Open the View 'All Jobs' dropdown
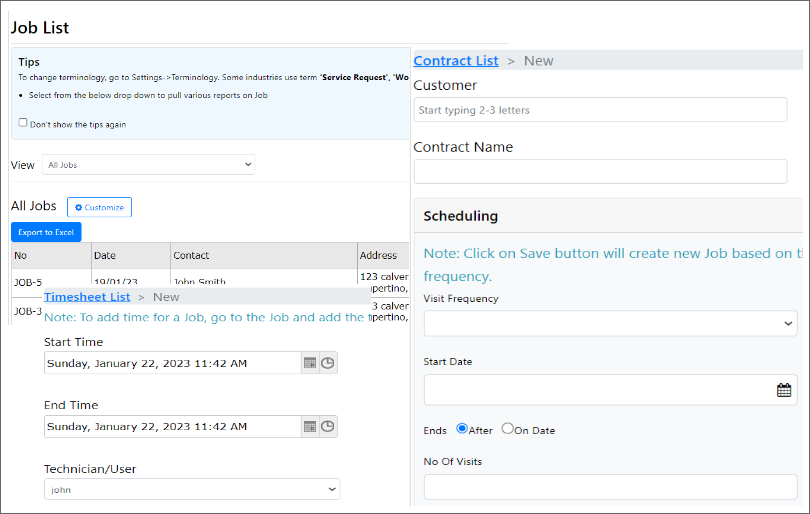The height and width of the screenshot is (514, 810). pyautogui.click(x=148, y=164)
